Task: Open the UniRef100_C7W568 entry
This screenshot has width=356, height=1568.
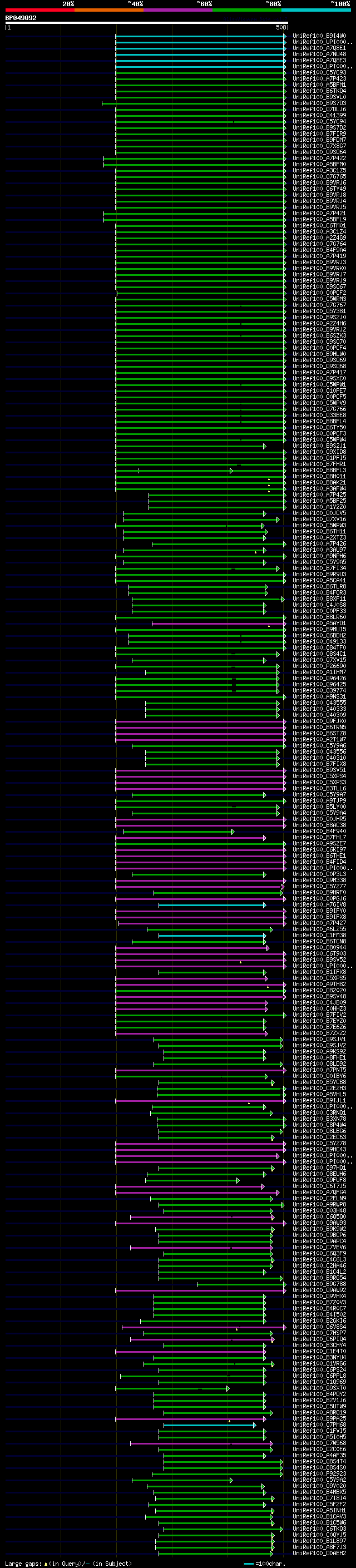Action: [319, 1443]
